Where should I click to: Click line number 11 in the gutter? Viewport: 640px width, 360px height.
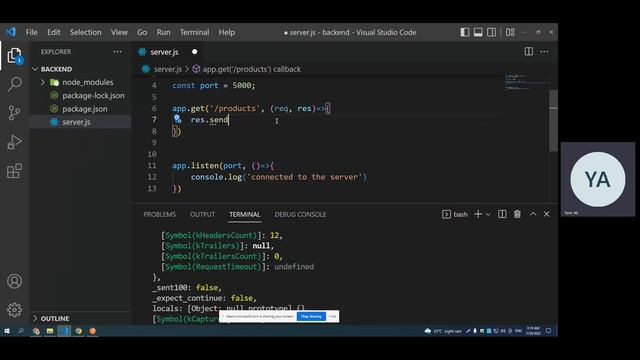152,166
